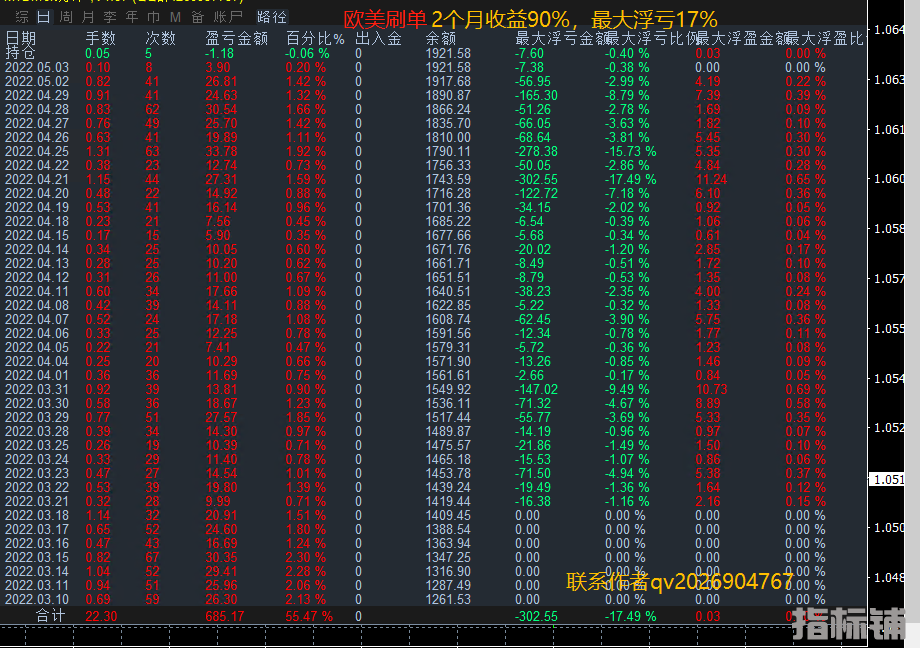
Task: Click the 余额 column header
Action: [x=441, y=38]
